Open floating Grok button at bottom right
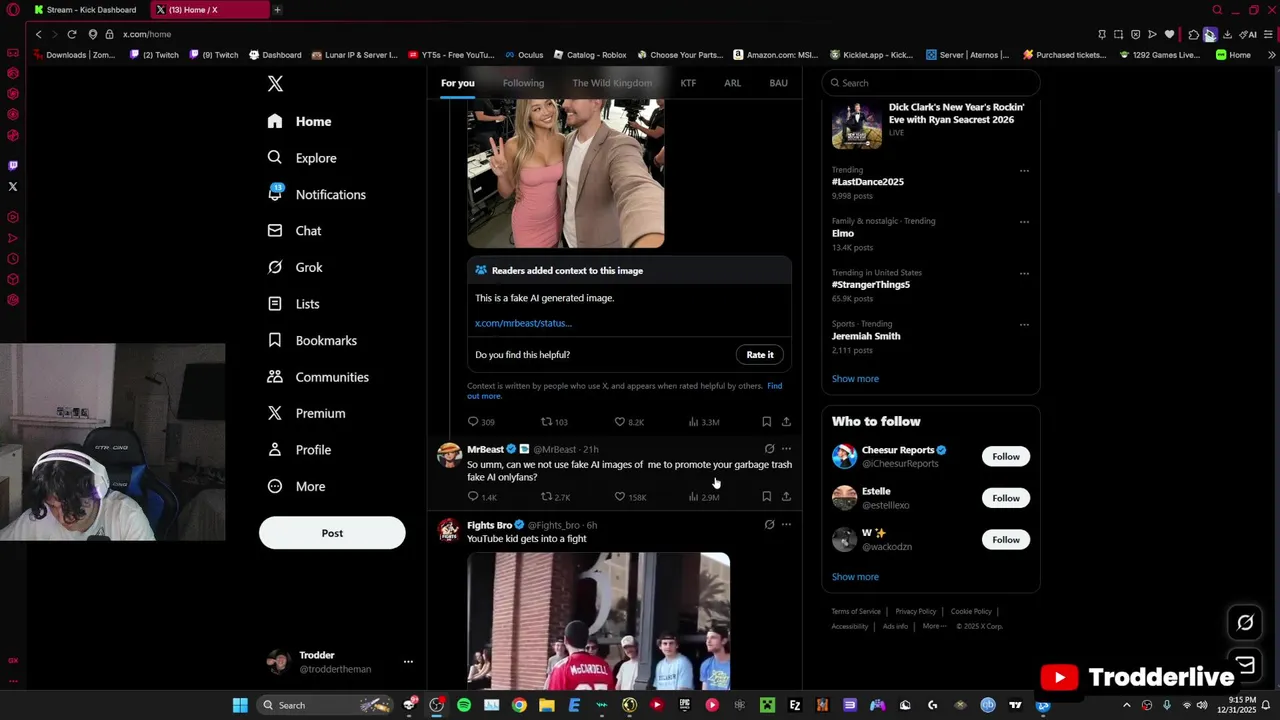This screenshot has height=720, width=1280. tap(1245, 623)
